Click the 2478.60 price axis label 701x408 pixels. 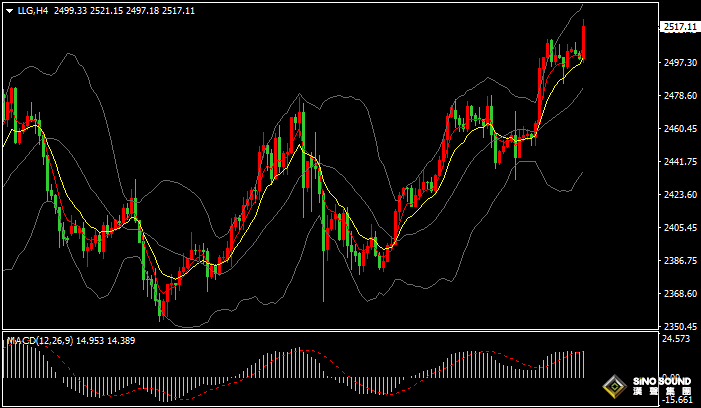[679, 96]
